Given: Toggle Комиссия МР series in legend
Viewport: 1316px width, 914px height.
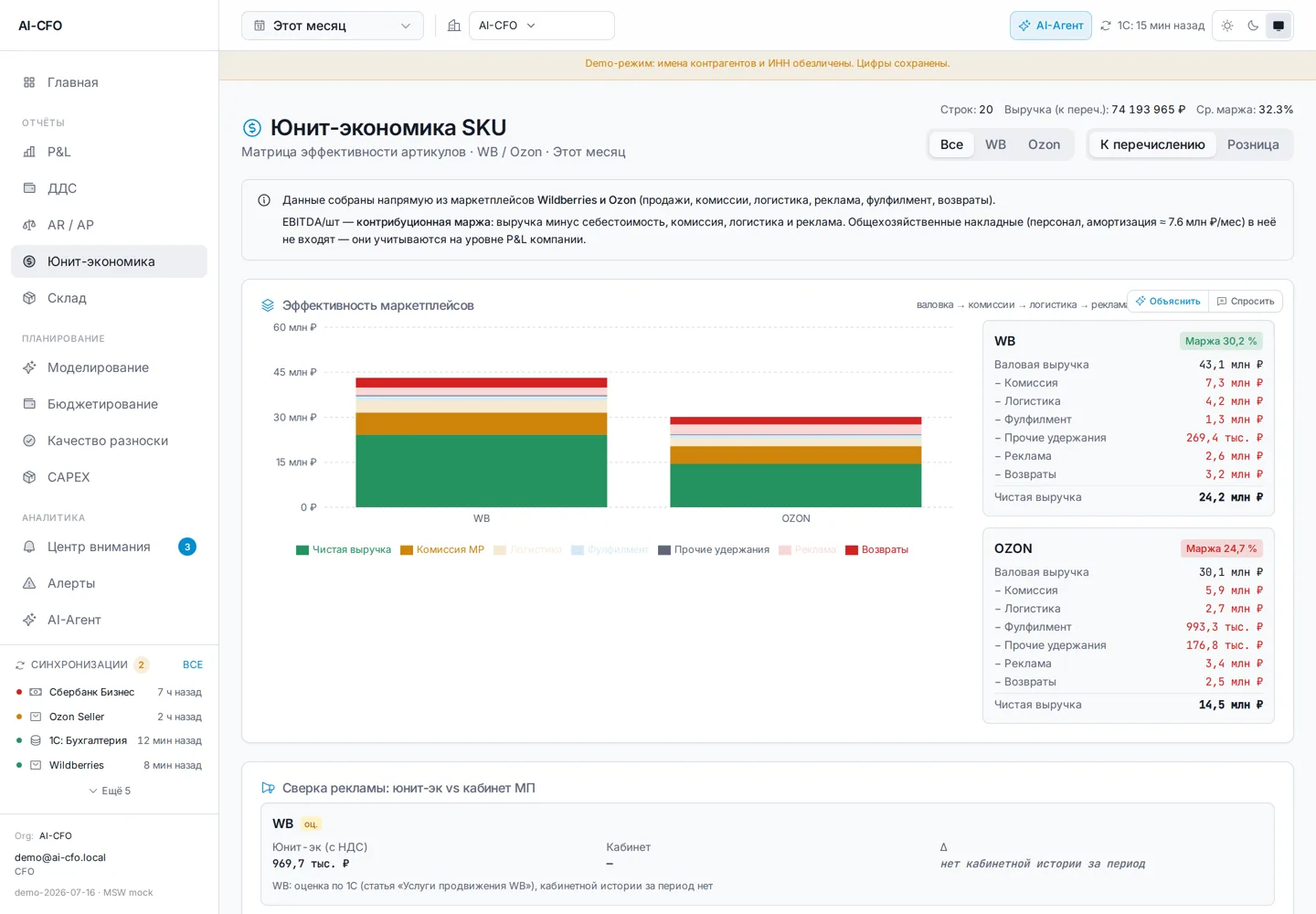Looking at the screenshot, I should click(442, 550).
